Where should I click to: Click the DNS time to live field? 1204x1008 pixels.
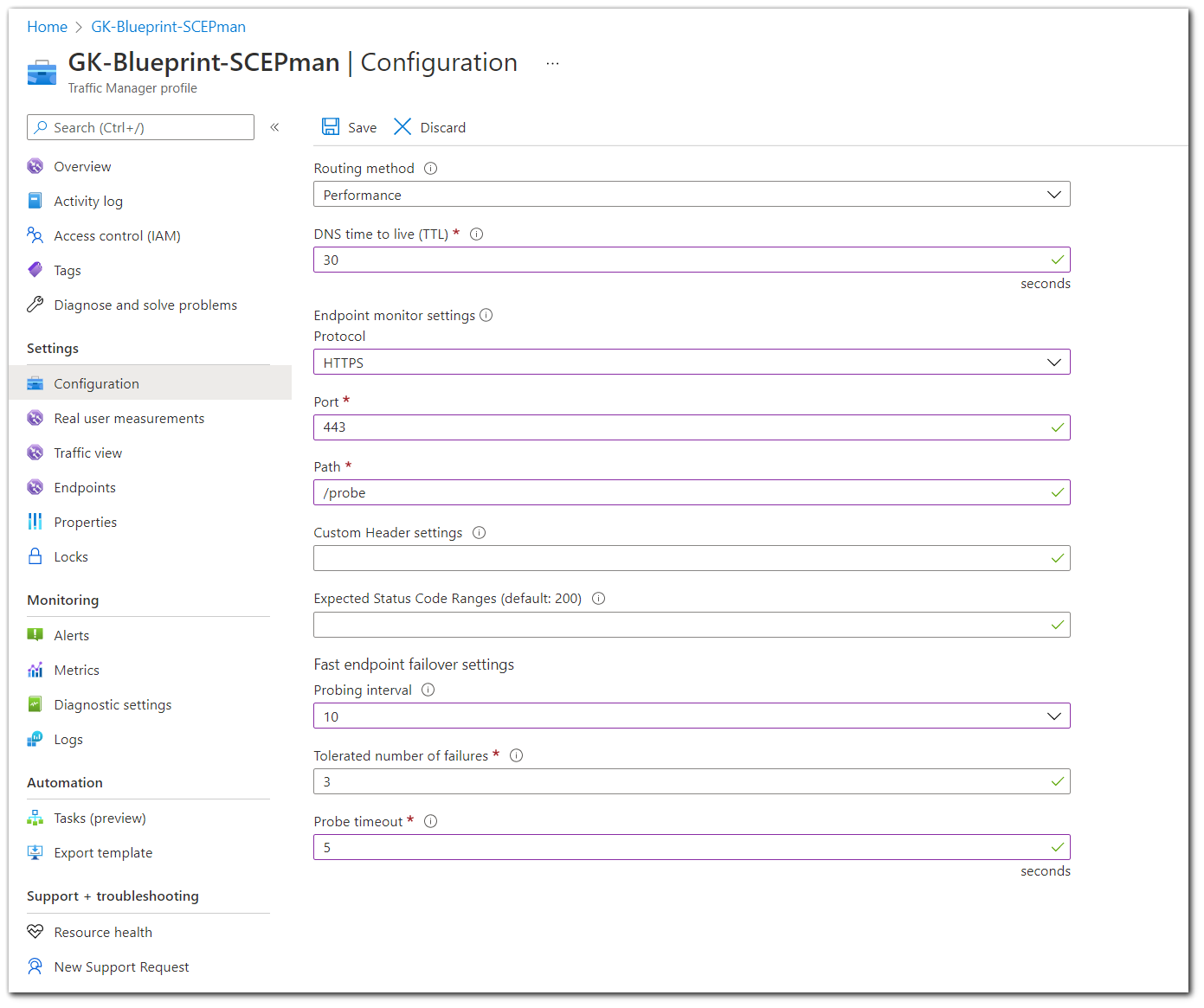pos(692,260)
